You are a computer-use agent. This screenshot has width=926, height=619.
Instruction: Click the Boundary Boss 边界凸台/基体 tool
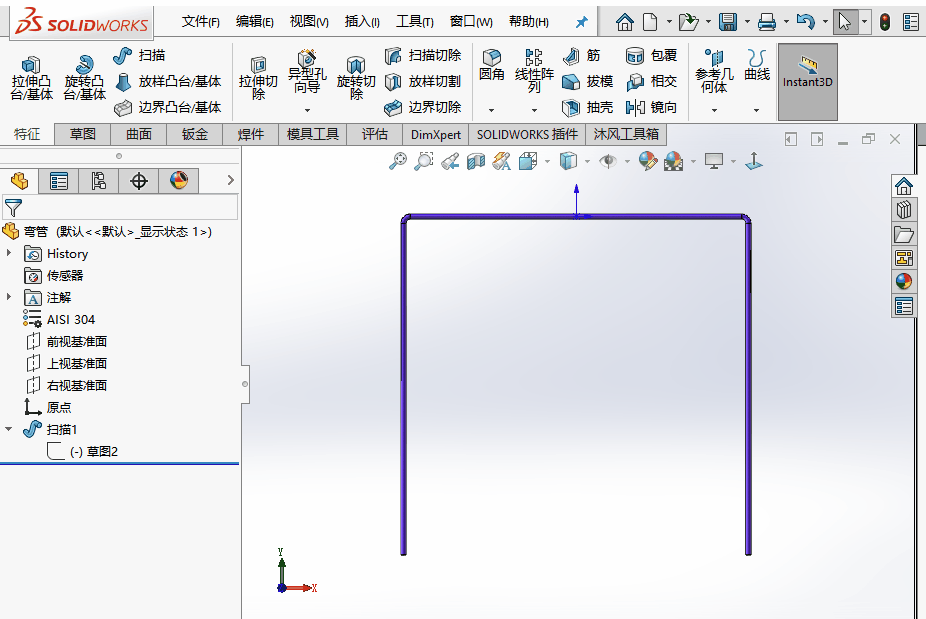point(167,107)
